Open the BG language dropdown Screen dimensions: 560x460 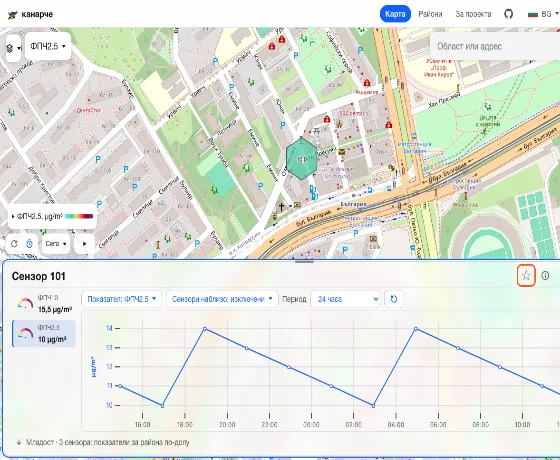tap(543, 14)
